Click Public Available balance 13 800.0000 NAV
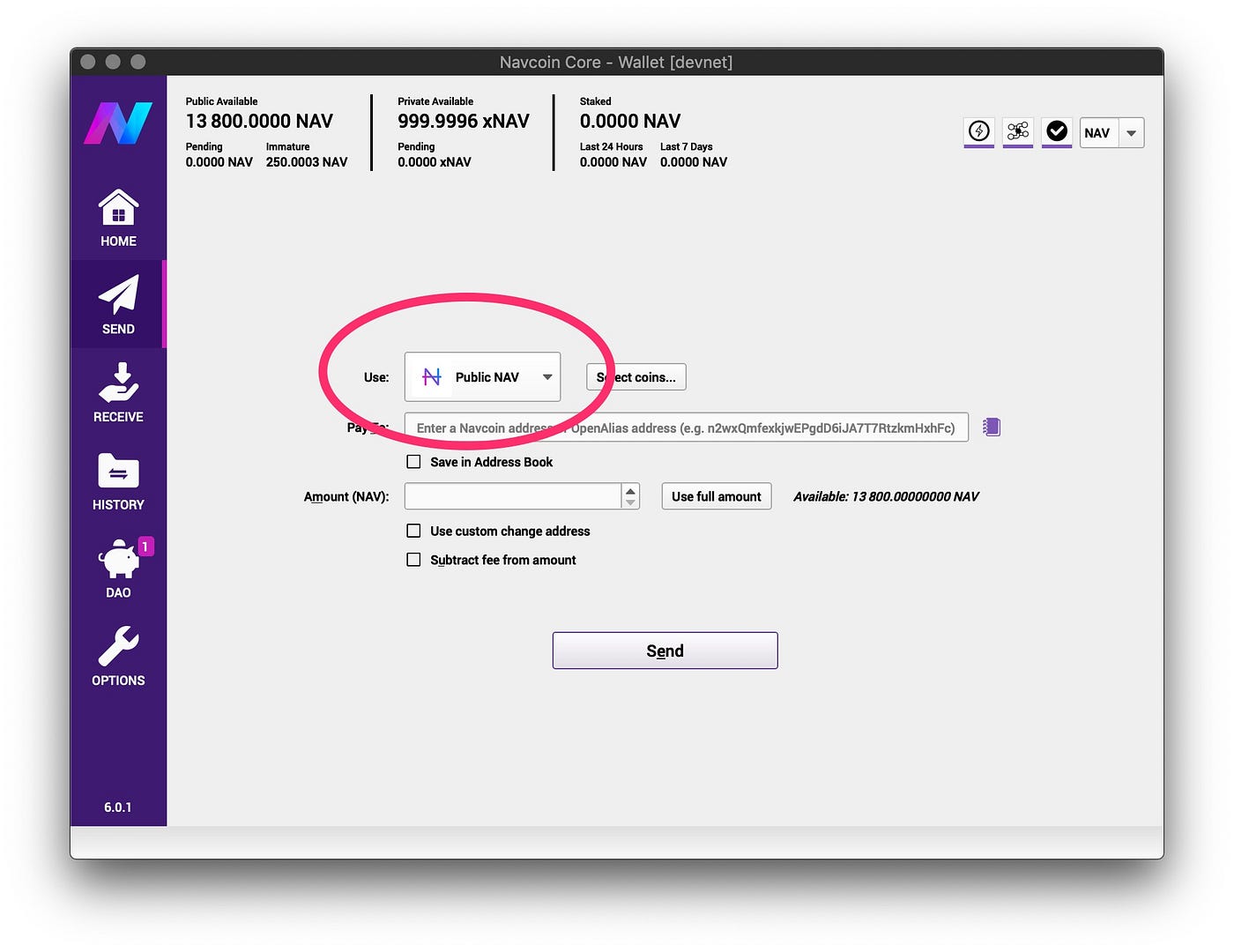Screen dimensions: 1234x952 point(259,122)
